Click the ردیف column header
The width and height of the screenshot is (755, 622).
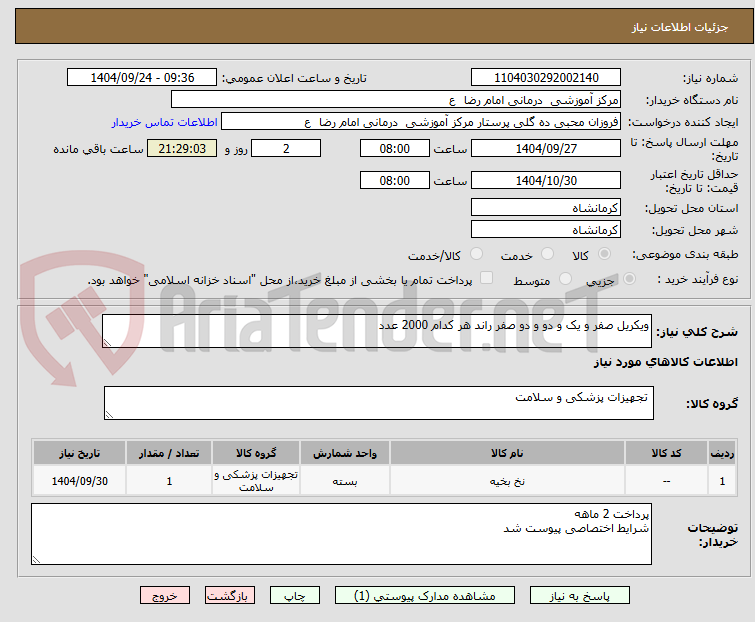coord(722,453)
